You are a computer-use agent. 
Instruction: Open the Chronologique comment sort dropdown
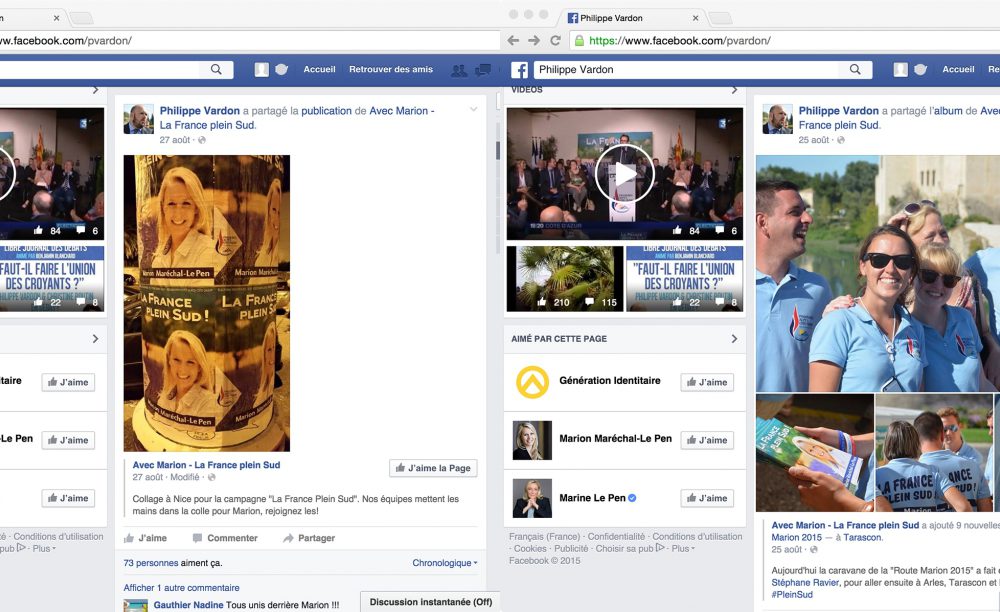[x=445, y=563]
